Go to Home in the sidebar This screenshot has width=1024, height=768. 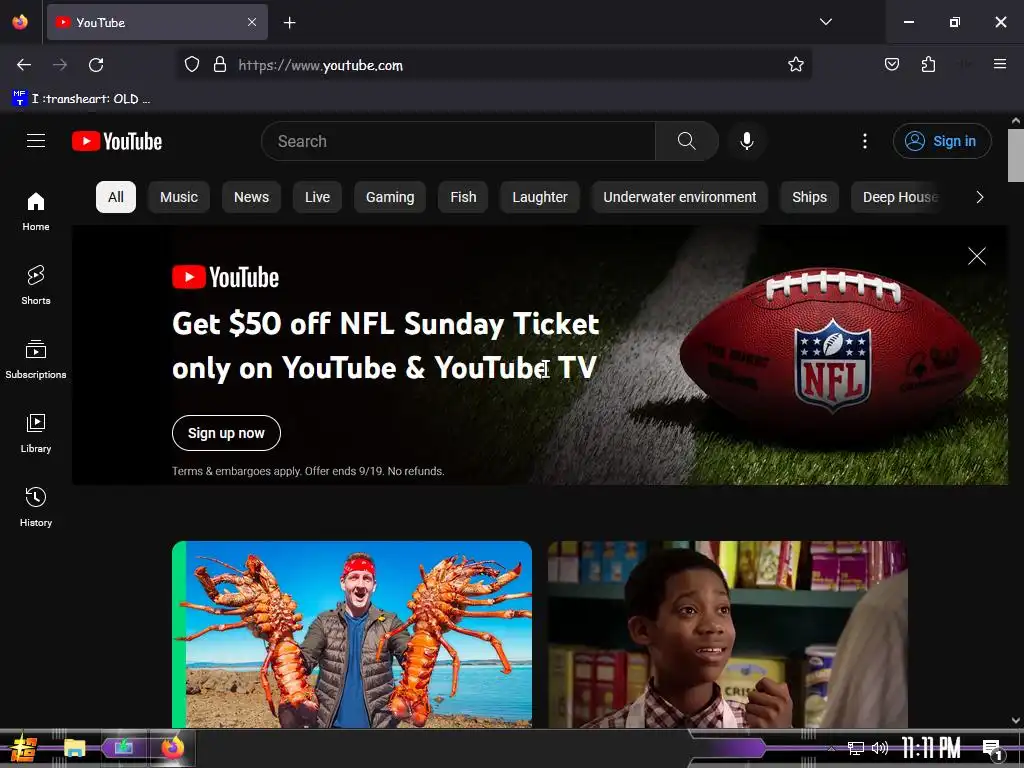tap(36, 212)
